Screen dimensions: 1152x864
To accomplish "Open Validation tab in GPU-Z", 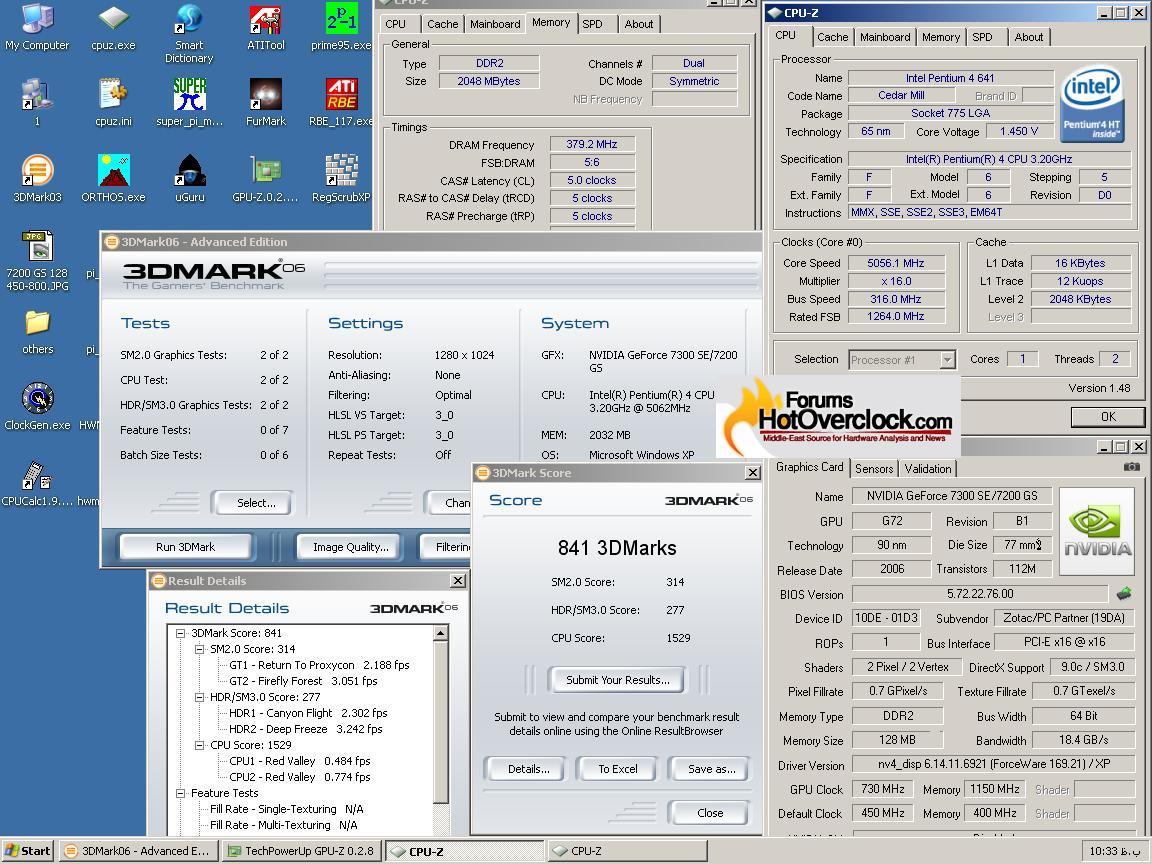I will pyautogui.click(x=927, y=468).
